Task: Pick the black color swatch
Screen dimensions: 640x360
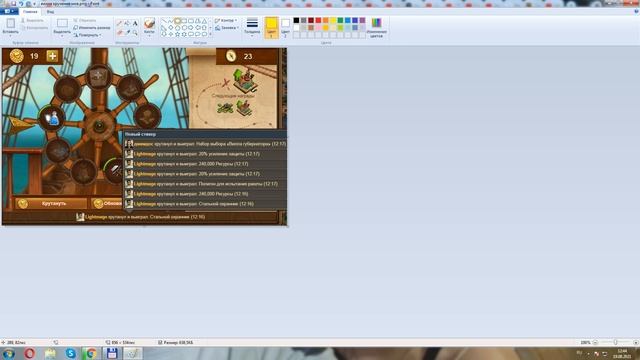Action: pos(296,20)
